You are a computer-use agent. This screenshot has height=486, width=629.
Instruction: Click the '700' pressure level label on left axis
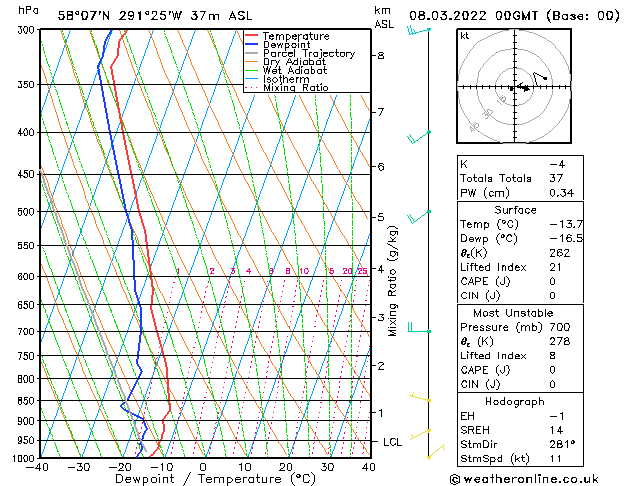28,332
